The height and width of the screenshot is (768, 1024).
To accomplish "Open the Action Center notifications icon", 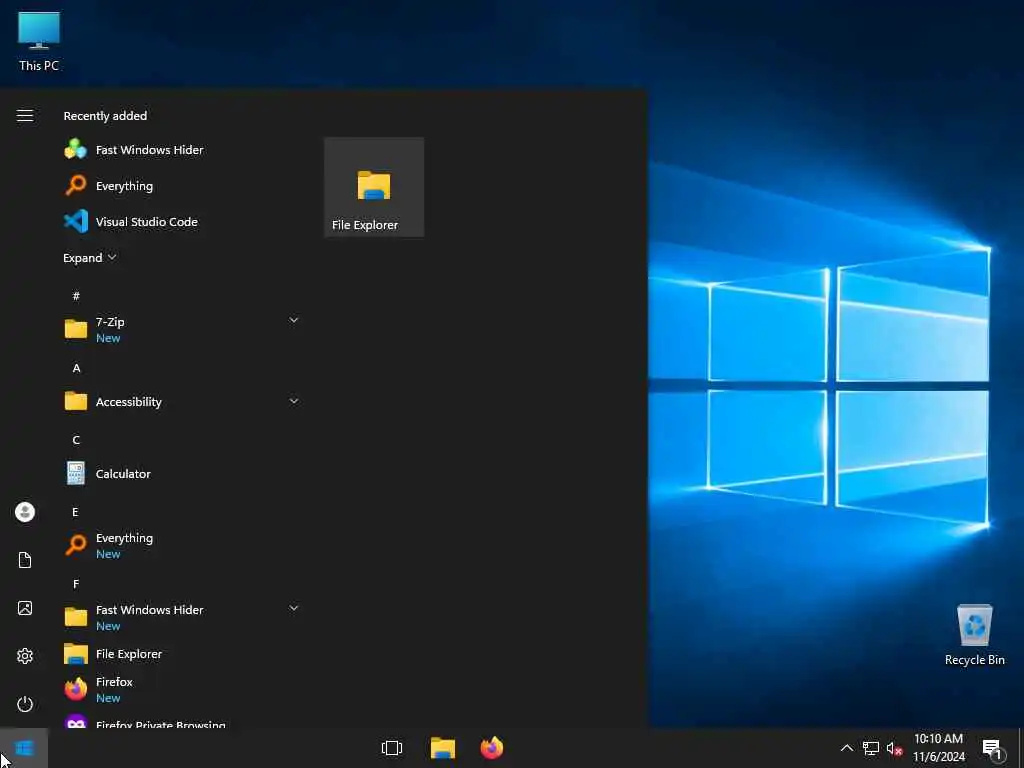I will tap(992, 748).
